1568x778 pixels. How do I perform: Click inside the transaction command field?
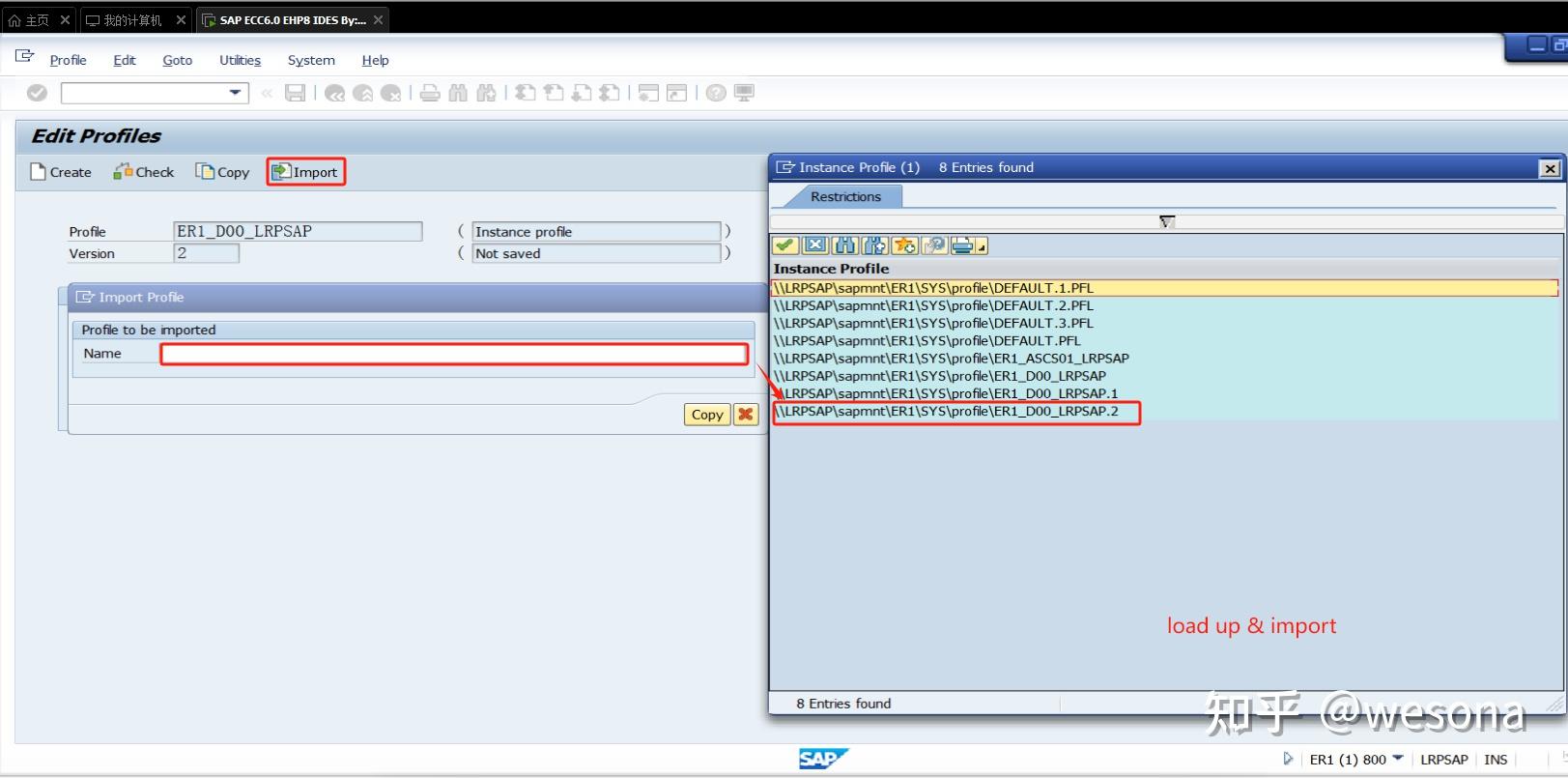pos(145,93)
